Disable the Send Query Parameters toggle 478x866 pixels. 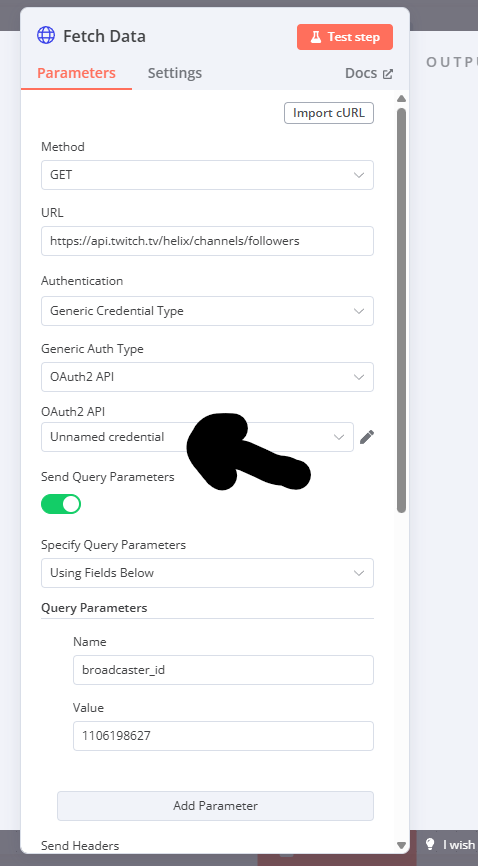click(x=61, y=504)
